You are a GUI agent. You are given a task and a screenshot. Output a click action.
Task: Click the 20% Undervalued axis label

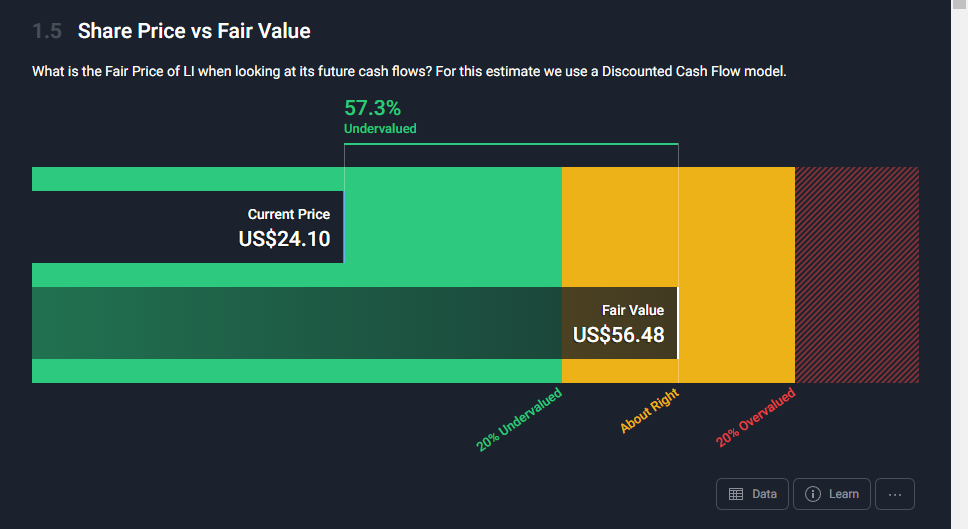pyautogui.click(x=519, y=420)
